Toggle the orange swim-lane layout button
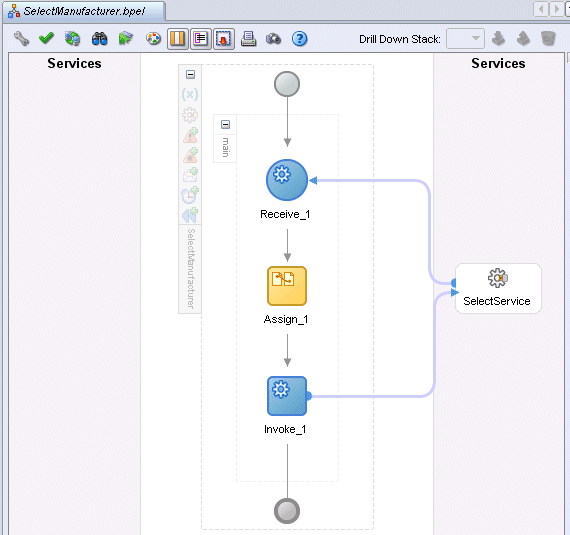Screen dimensions: 570x535 [177, 39]
